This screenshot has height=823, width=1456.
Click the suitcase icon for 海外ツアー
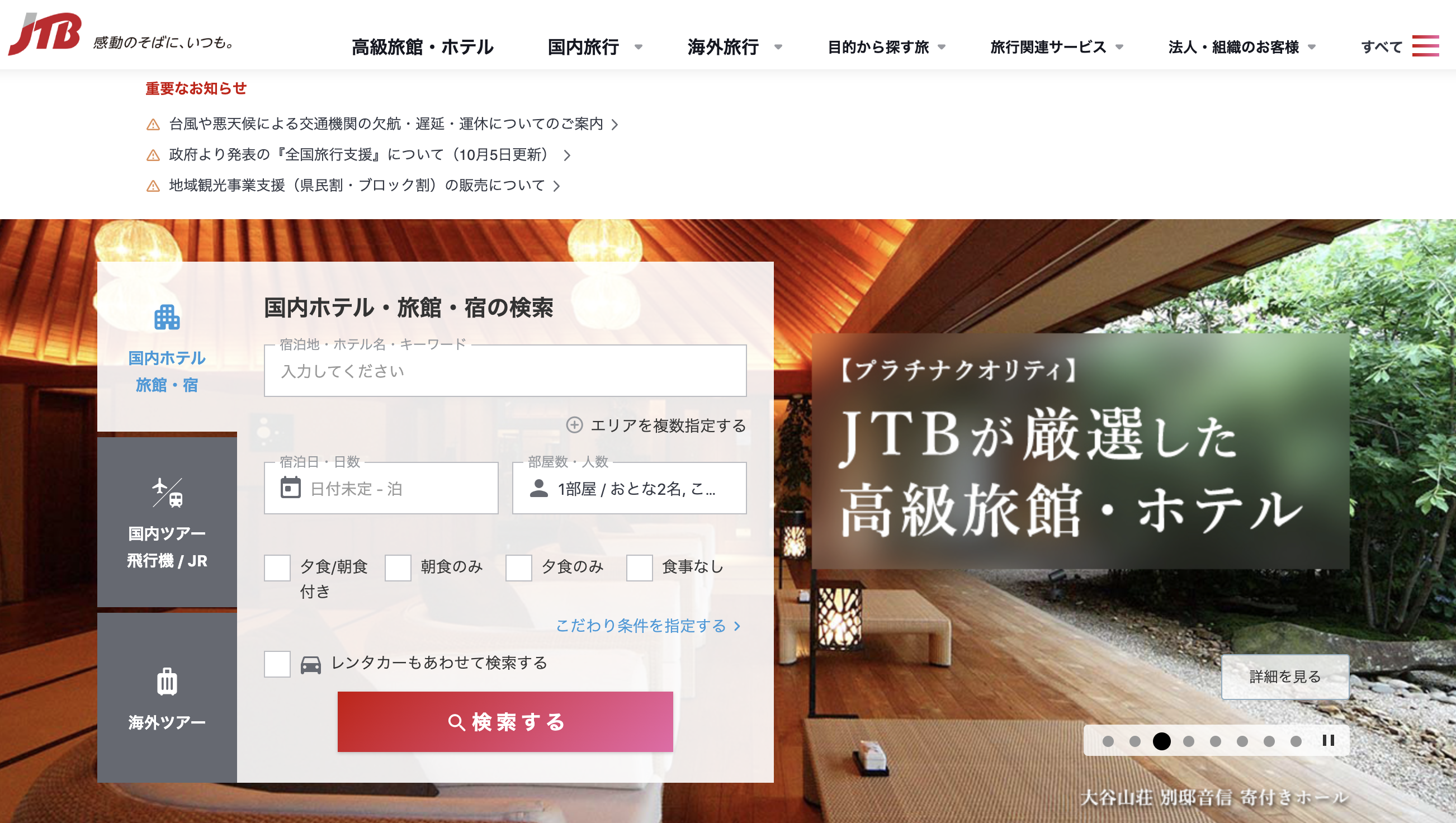(167, 681)
